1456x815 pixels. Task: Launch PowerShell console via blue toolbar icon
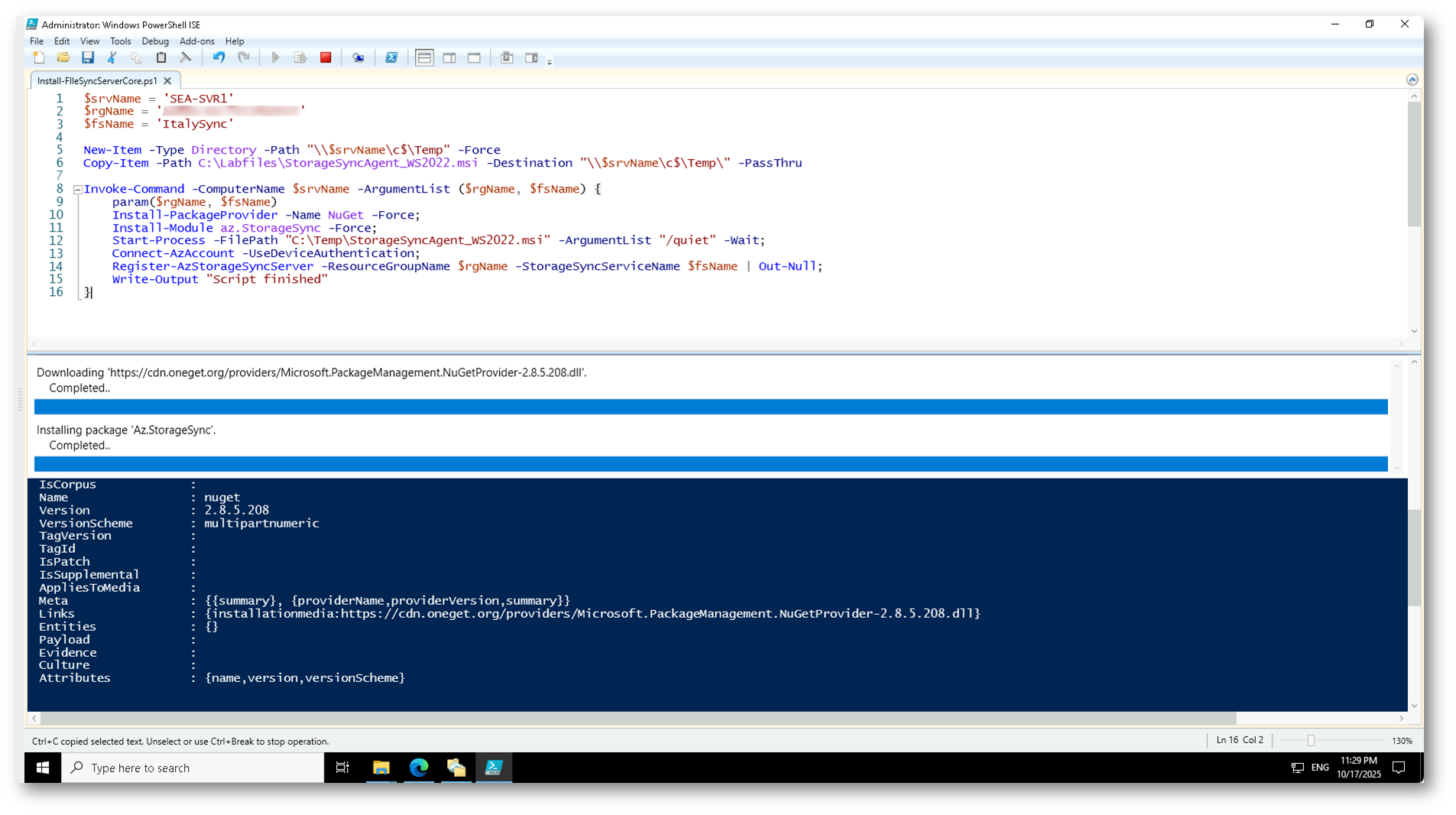pos(391,58)
